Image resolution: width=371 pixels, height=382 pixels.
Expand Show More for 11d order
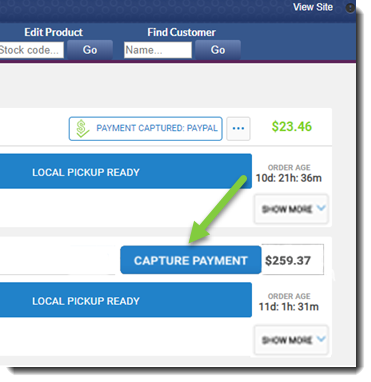point(291,340)
